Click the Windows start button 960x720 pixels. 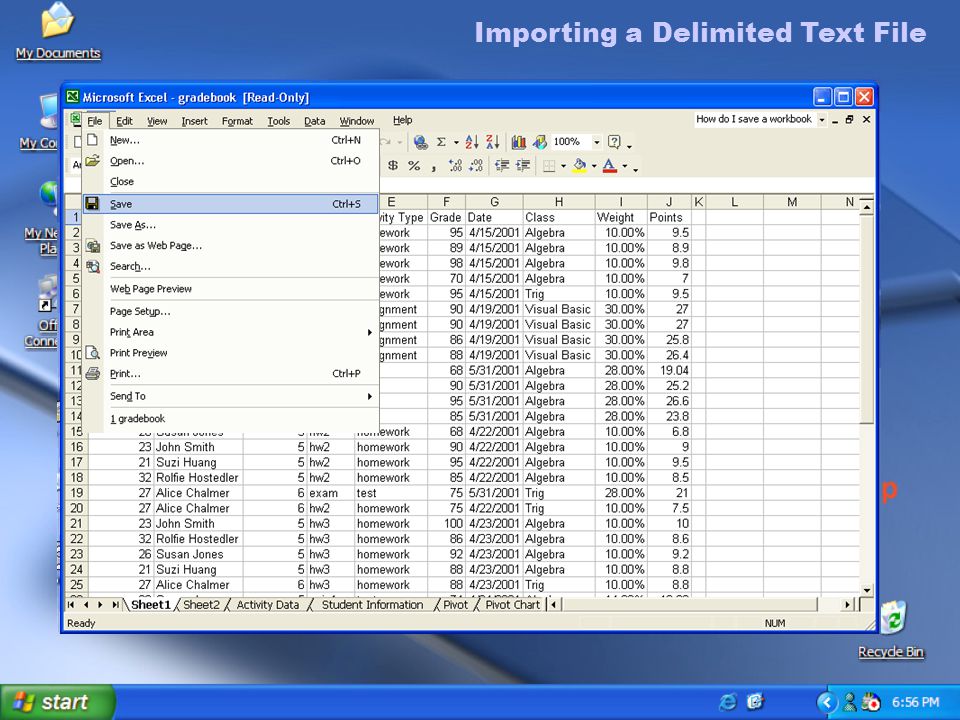57,702
